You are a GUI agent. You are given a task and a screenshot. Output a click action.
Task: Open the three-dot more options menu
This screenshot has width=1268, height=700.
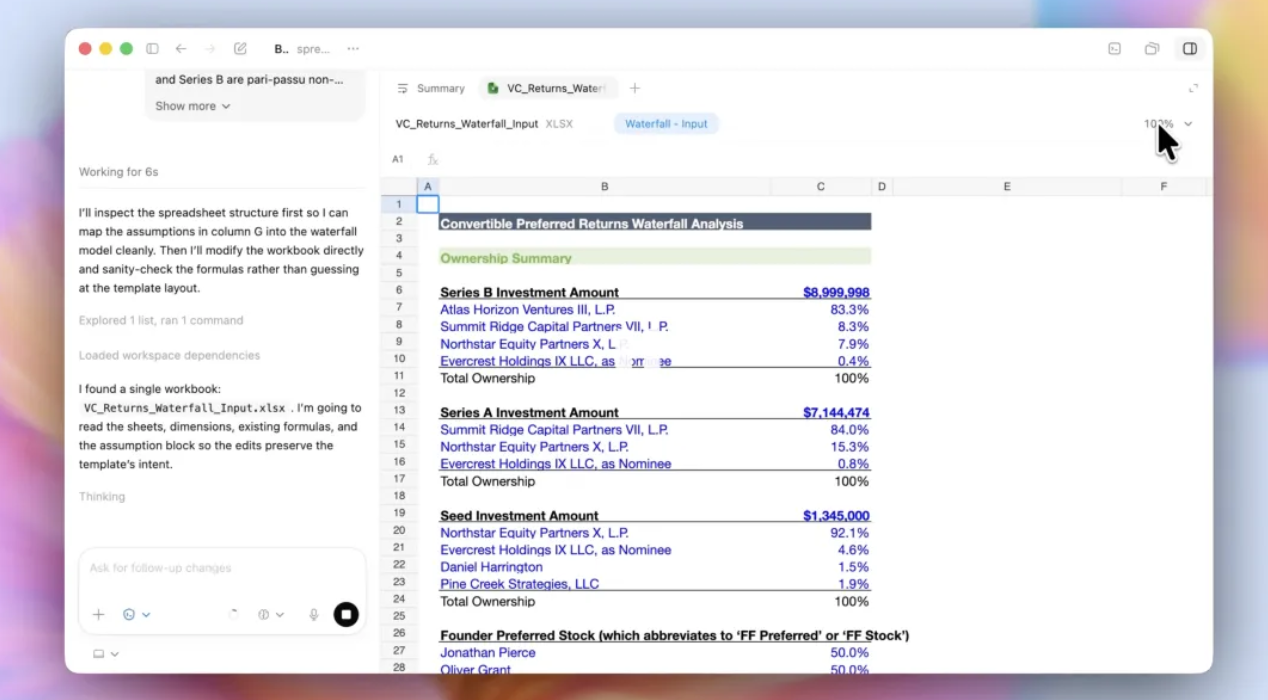(353, 49)
